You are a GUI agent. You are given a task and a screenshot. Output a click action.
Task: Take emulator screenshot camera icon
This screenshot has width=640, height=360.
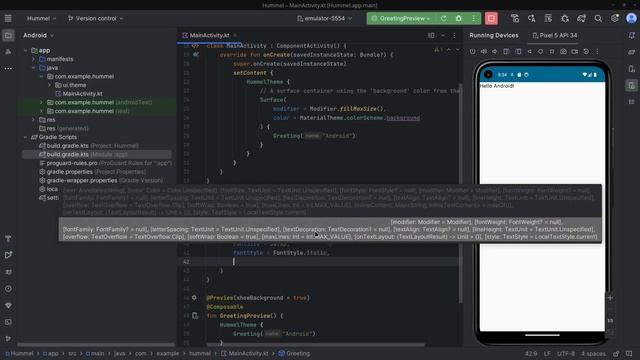(x=563, y=51)
